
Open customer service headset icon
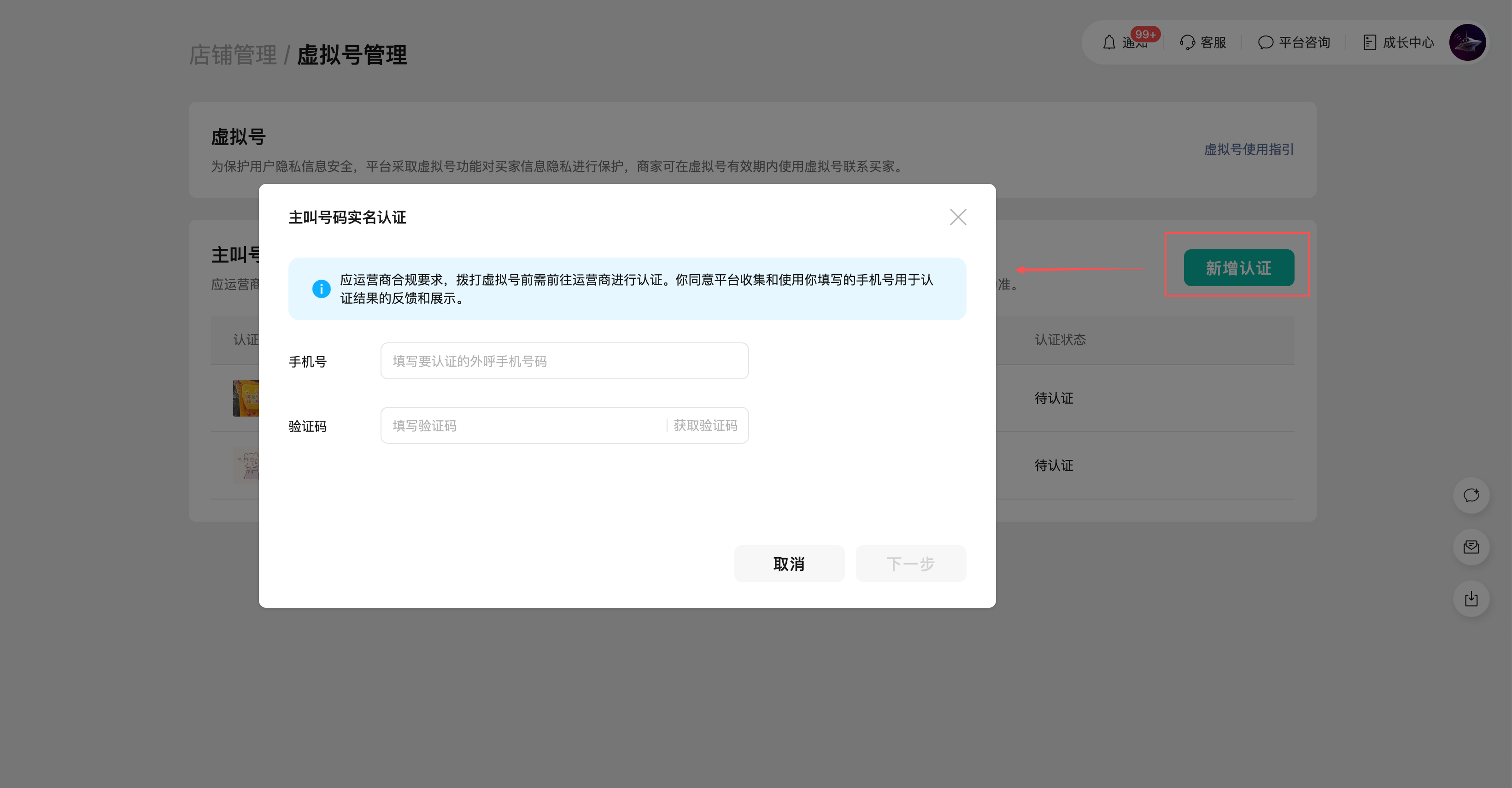1187,42
